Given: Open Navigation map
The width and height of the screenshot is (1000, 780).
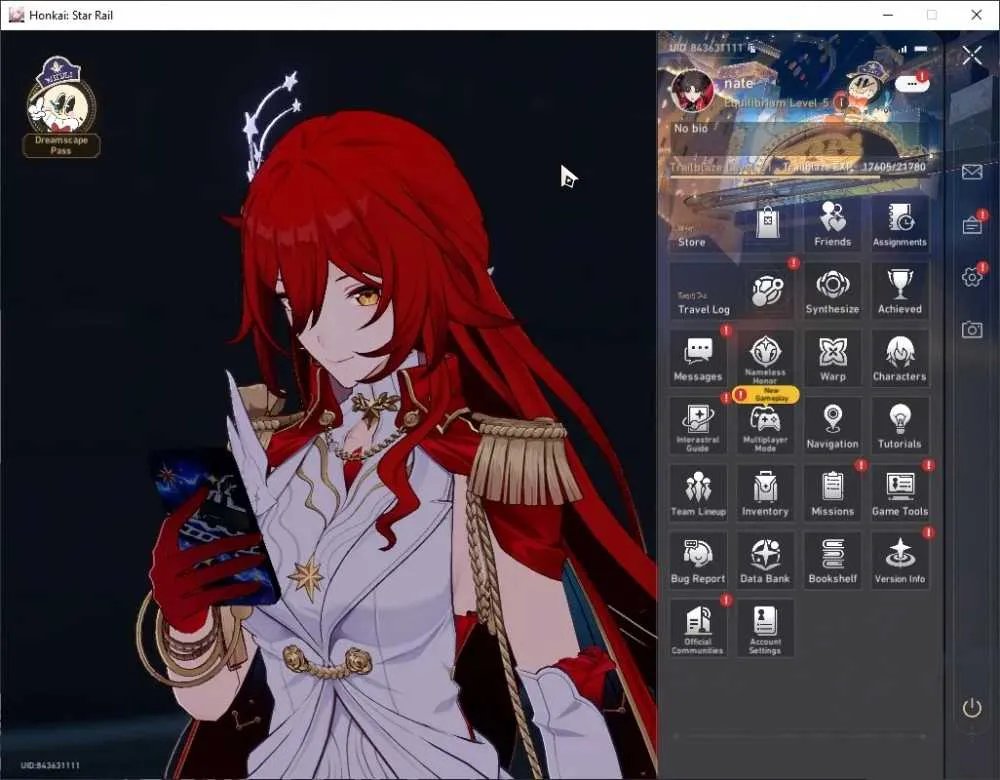Looking at the screenshot, I should [x=832, y=426].
